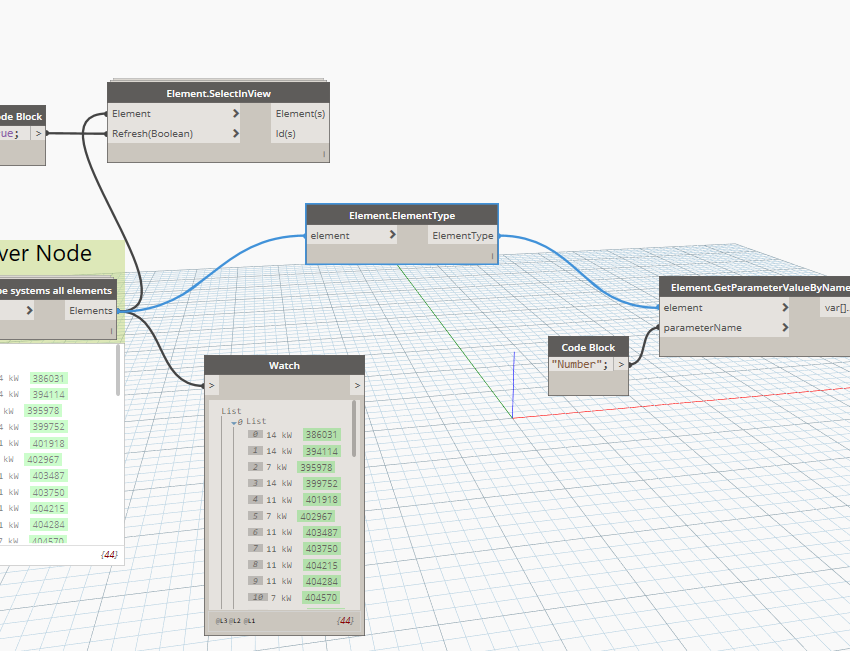Click ElementType output port

click(x=462, y=236)
